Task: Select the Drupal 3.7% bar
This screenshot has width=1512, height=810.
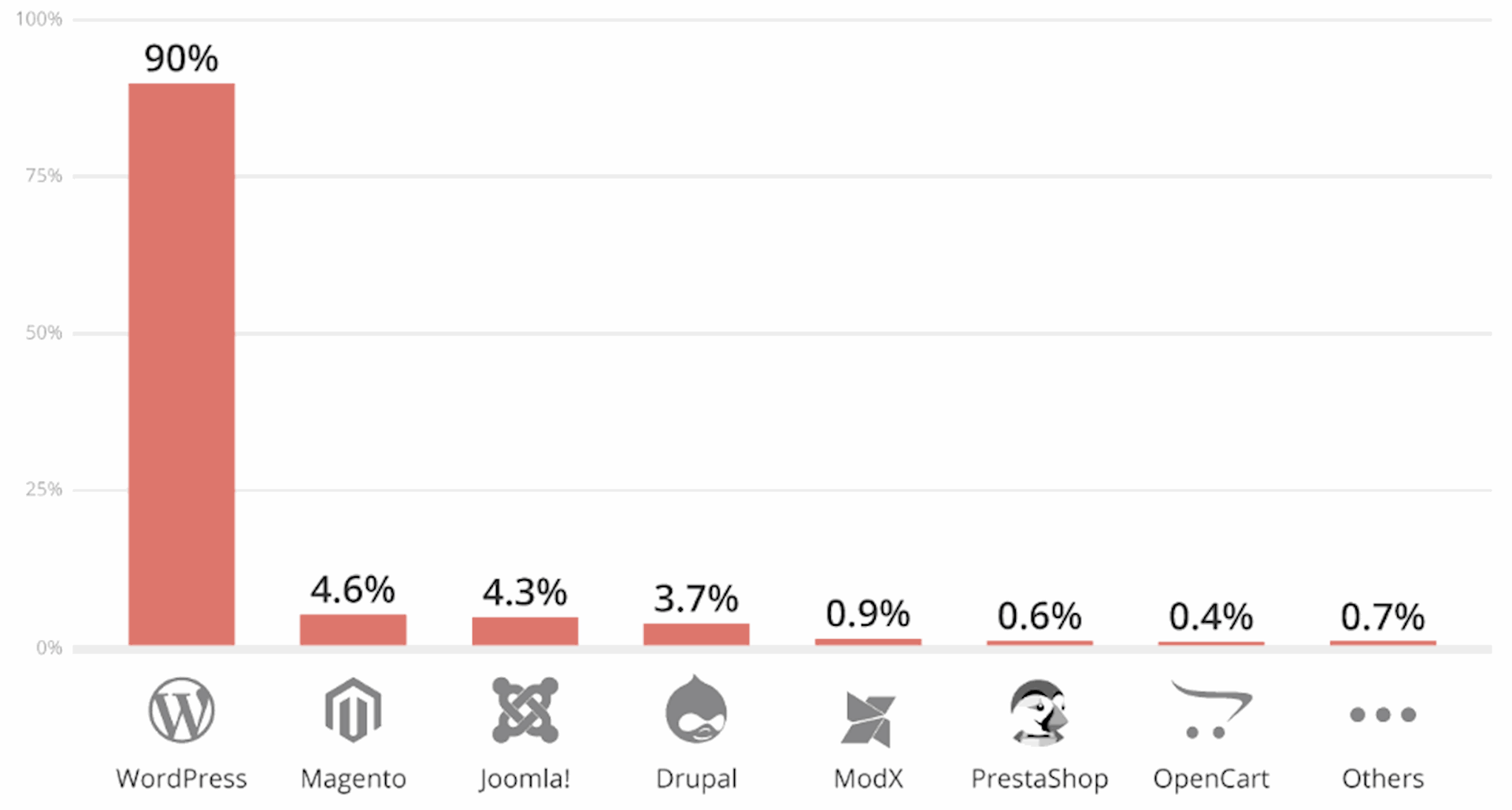Action: [x=696, y=634]
